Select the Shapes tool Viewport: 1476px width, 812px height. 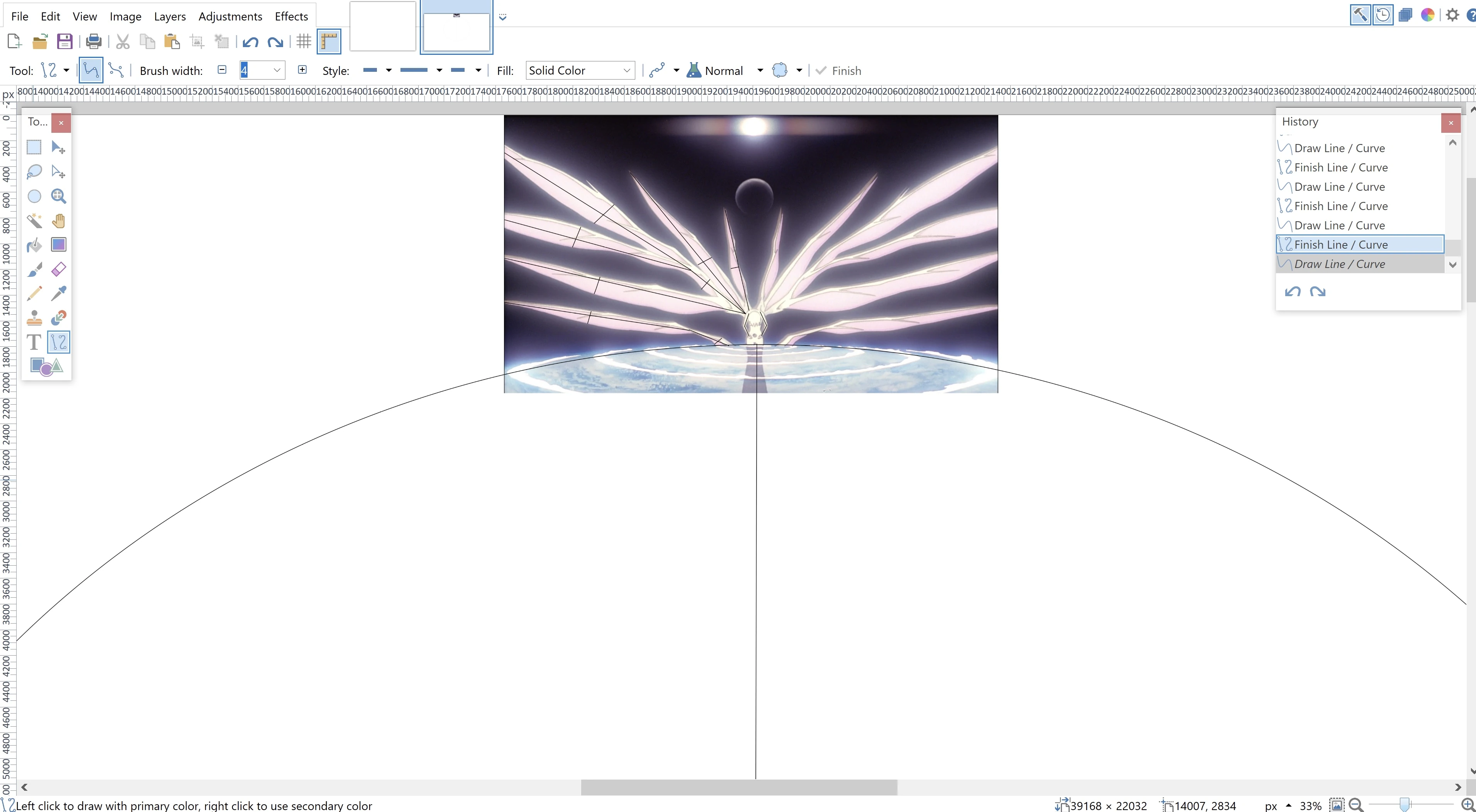(46, 366)
